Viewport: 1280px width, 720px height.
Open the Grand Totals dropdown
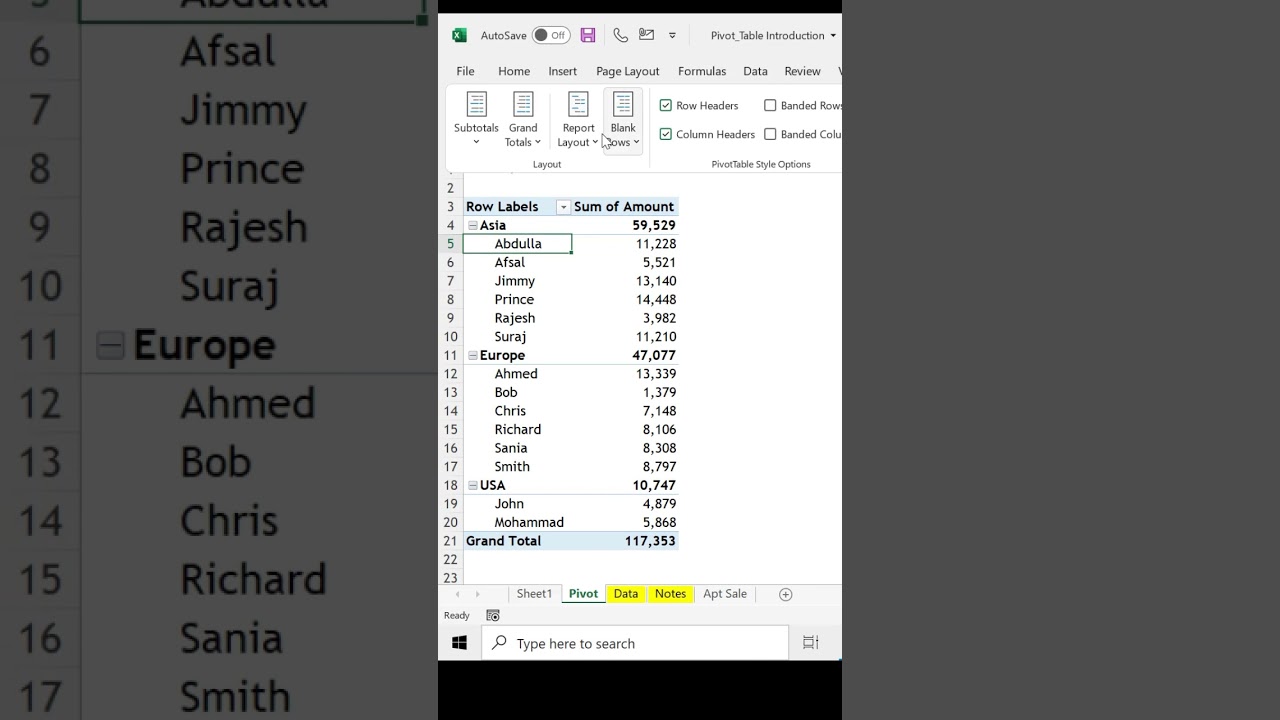(523, 119)
